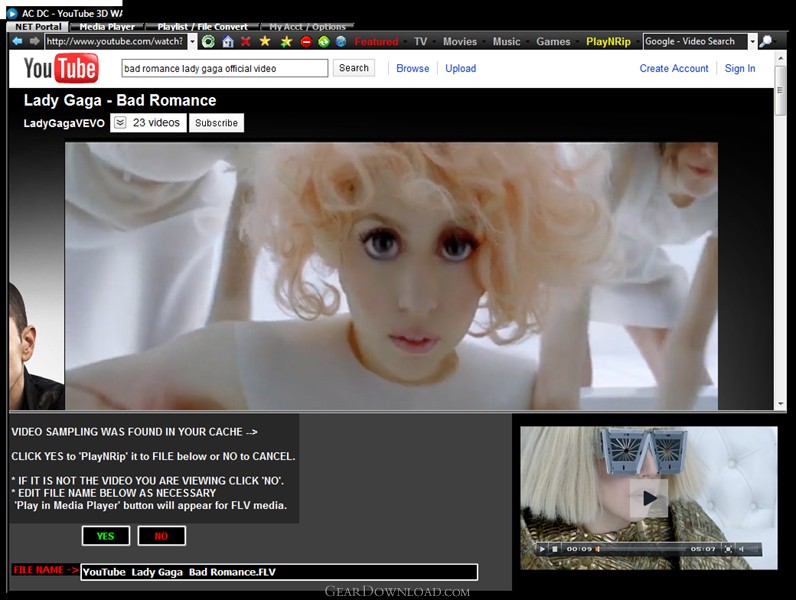This screenshot has width=796, height=600.
Task: Go back with the blue arrow
Action: point(18,41)
